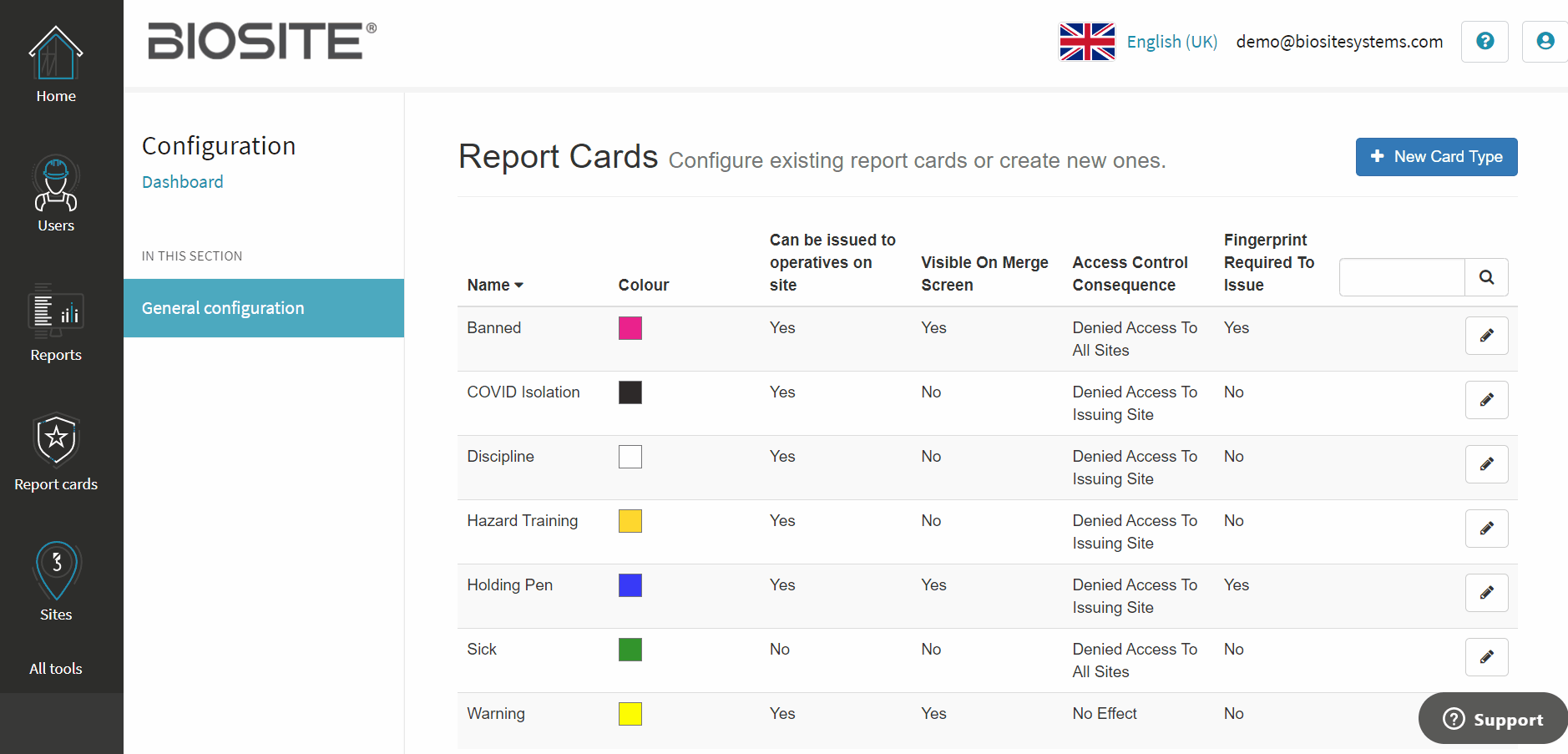Click the pink Banned colour swatch
Image resolution: width=1568 pixels, height=754 pixels.
630,328
